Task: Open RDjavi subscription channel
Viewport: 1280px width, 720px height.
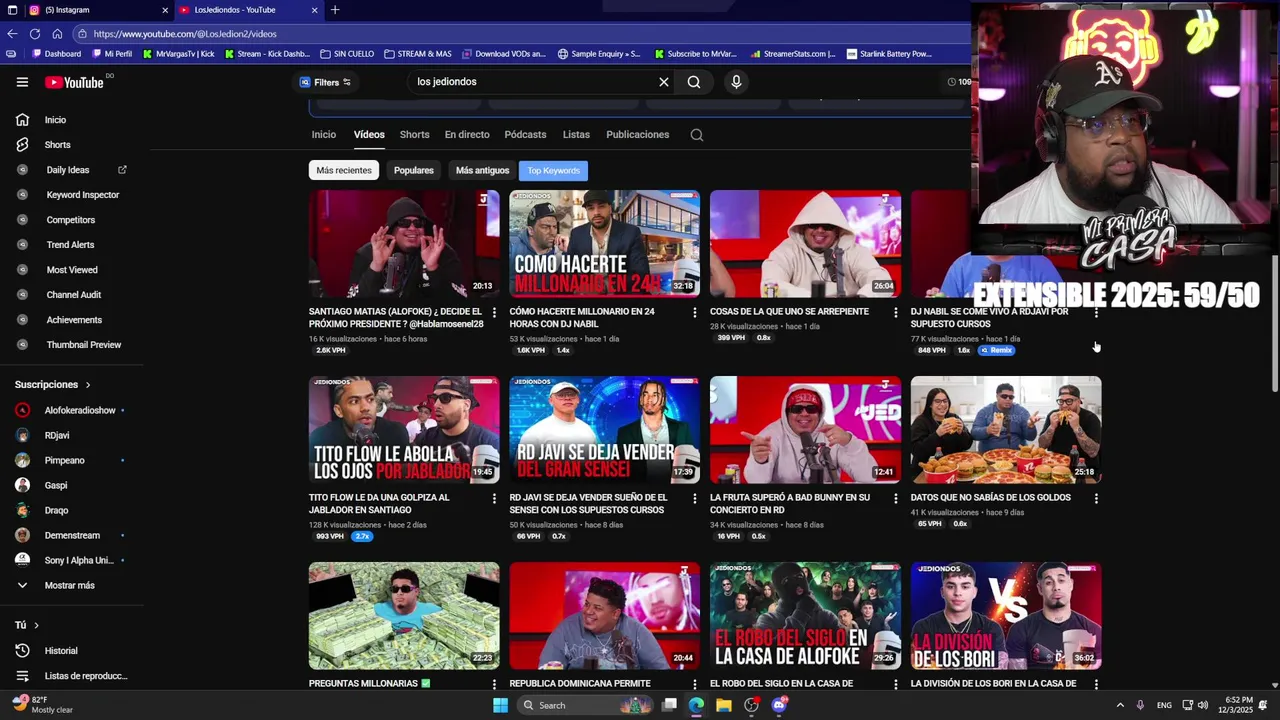Action: [57, 436]
